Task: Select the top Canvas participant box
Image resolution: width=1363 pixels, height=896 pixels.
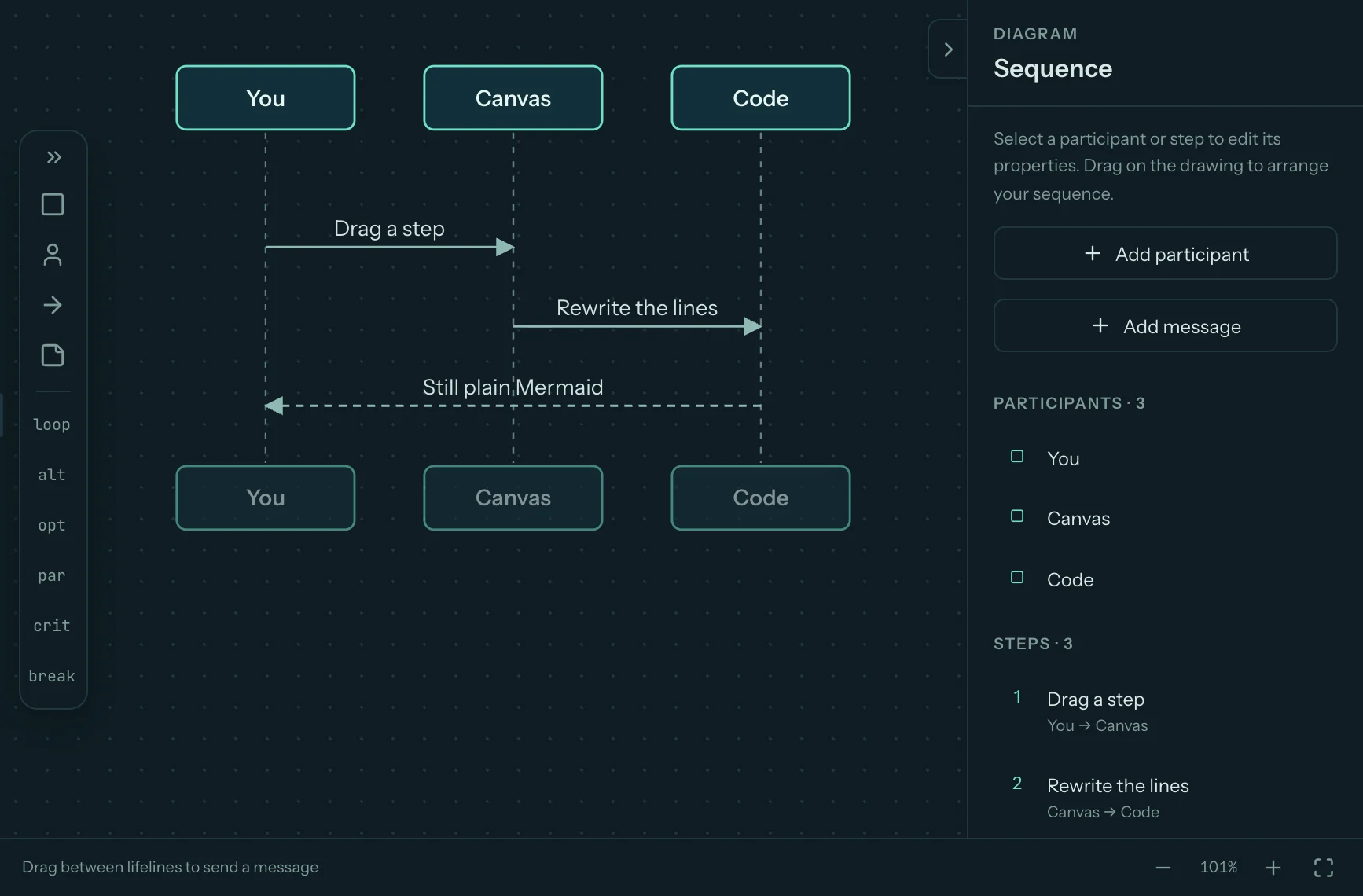Action: (x=513, y=98)
